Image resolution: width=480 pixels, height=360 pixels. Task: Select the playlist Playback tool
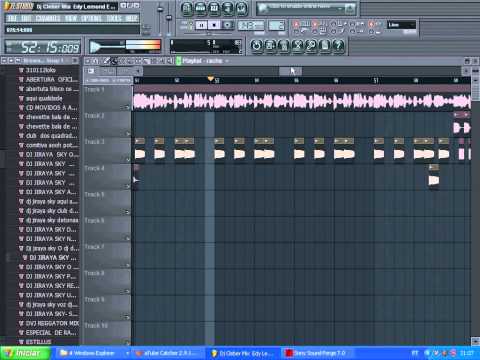(170, 61)
